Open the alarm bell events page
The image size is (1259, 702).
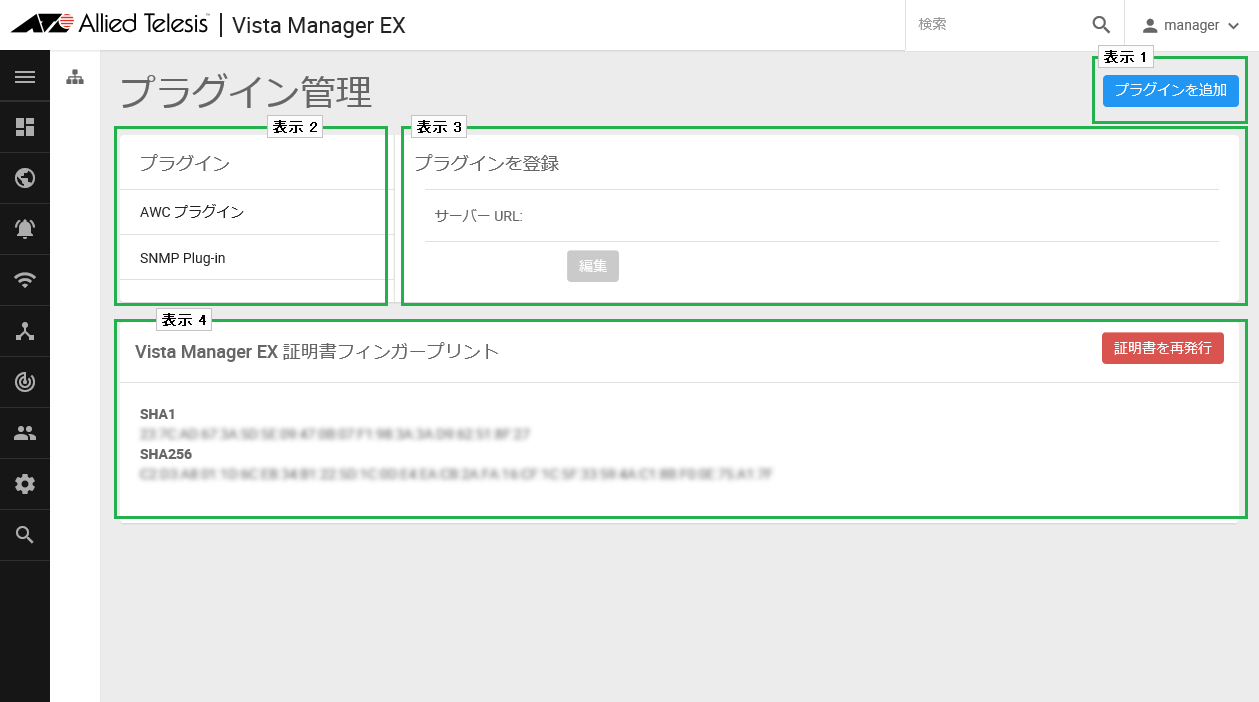click(25, 229)
